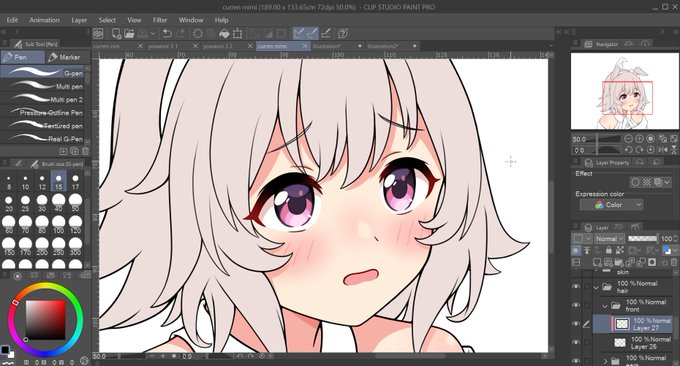Open the Edit menu
Image resolution: width=680 pixels, height=366 pixels.
coord(12,20)
